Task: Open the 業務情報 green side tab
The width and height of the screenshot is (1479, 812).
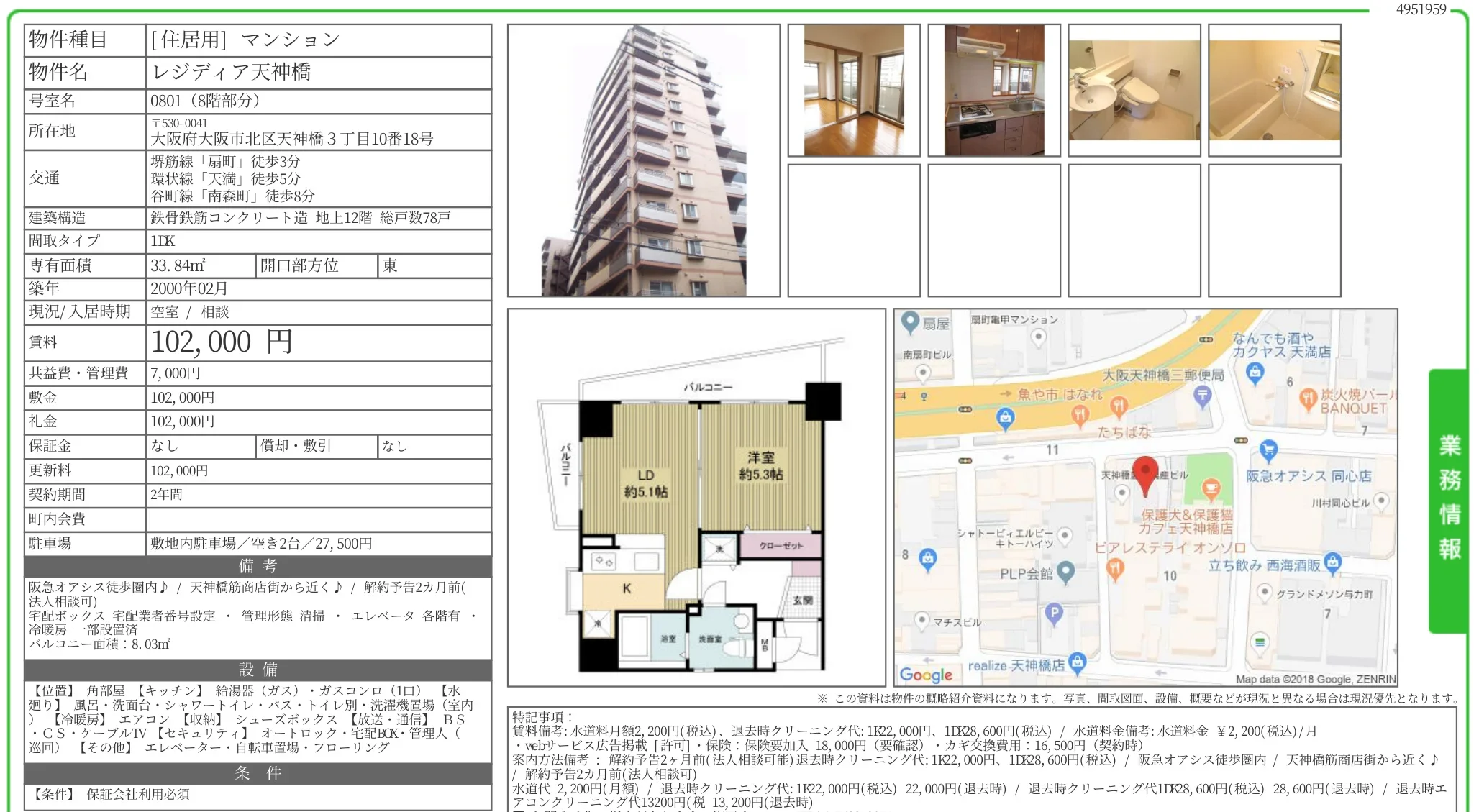Action: coord(1449,501)
